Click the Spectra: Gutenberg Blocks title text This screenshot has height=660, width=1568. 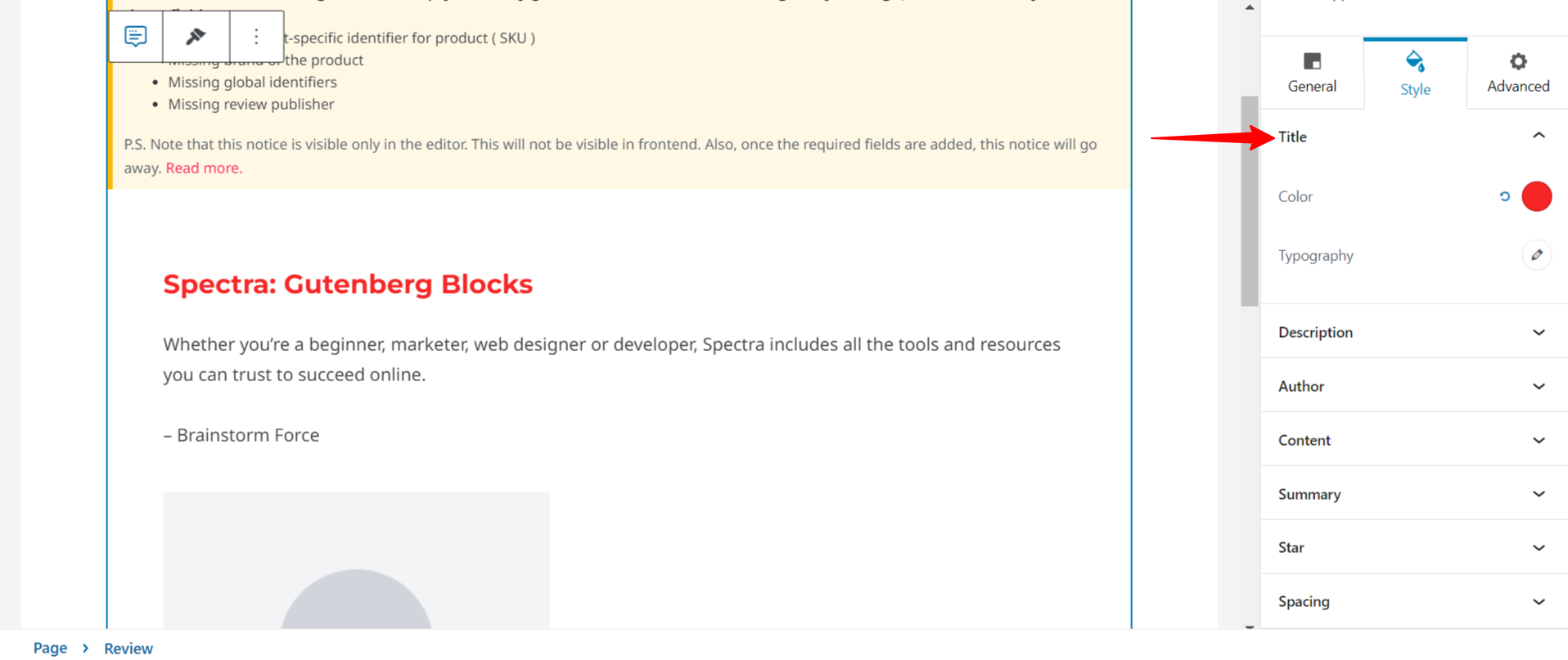pyautogui.click(x=348, y=284)
